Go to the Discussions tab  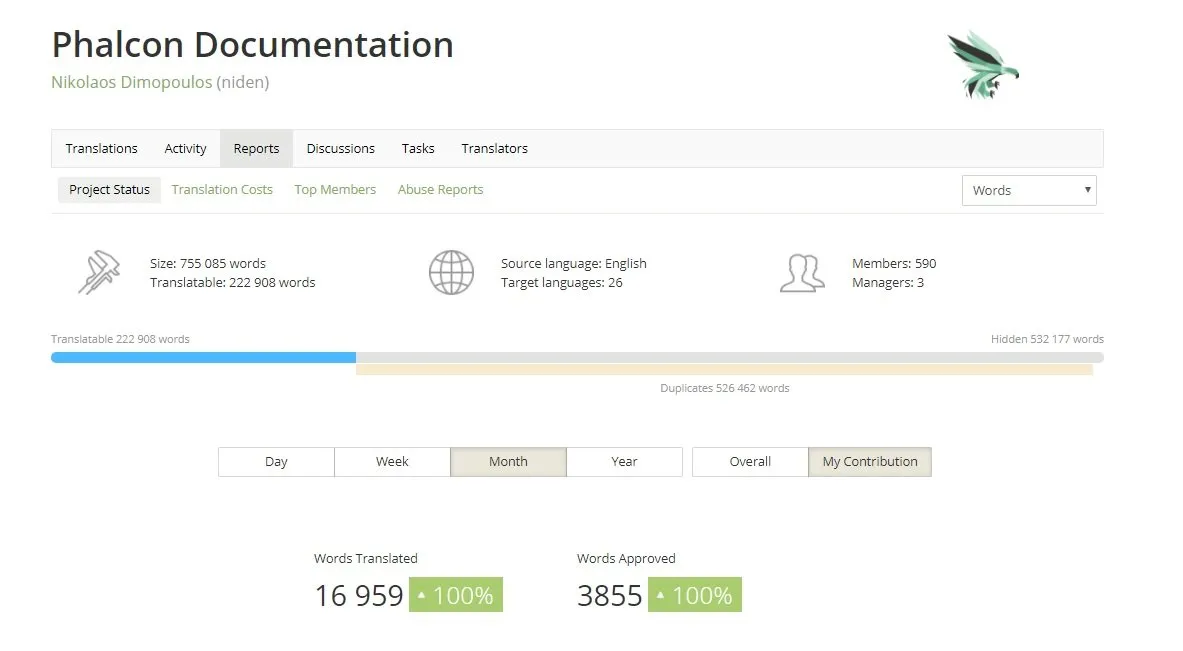pos(340,149)
